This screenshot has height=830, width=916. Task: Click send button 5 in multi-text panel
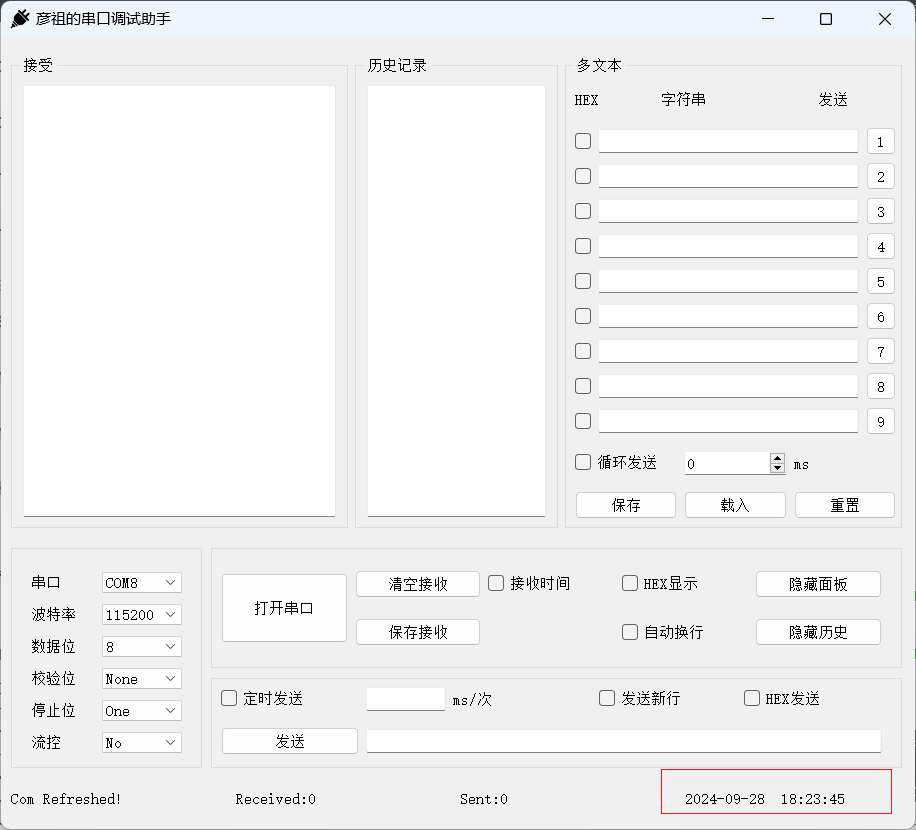pos(880,282)
